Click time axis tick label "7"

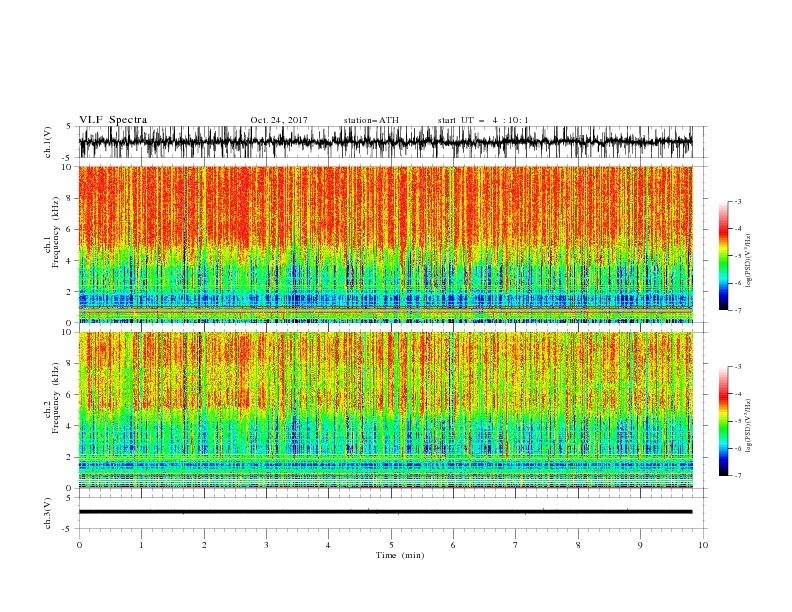516,545
